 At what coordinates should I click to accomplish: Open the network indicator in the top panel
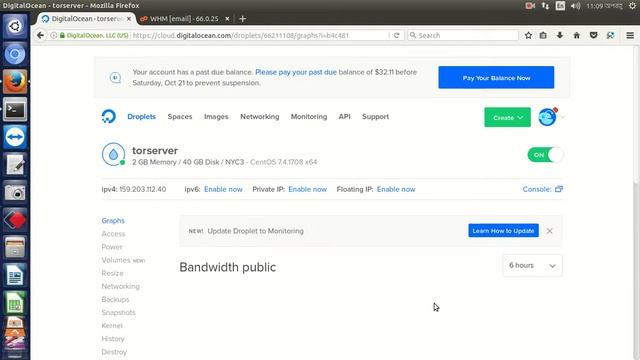545,6
